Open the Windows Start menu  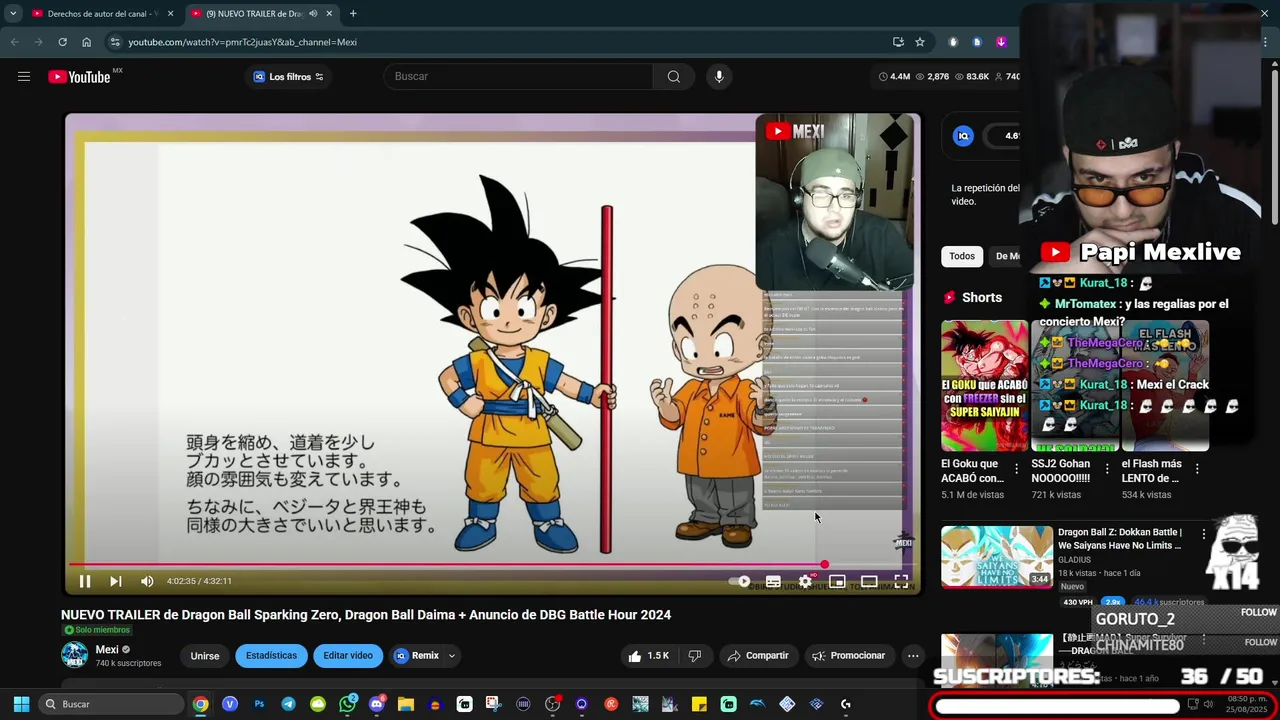(x=21, y=704)
